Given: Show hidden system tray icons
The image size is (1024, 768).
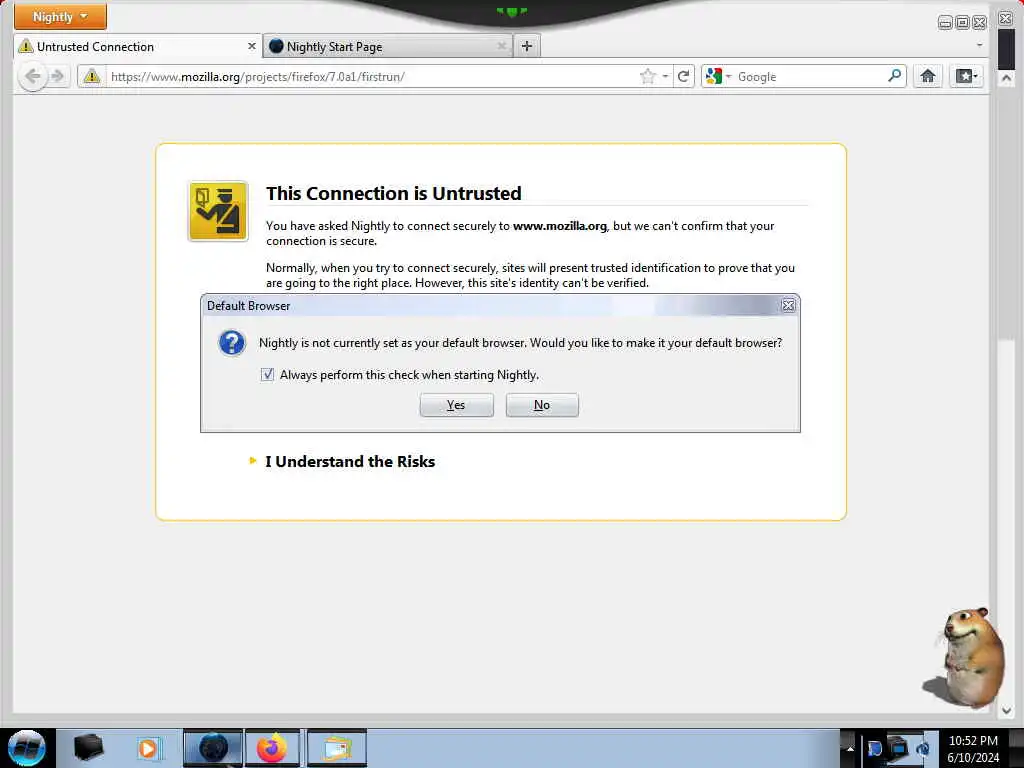Looking at the screenshot, I should click(x=850, y=748).
